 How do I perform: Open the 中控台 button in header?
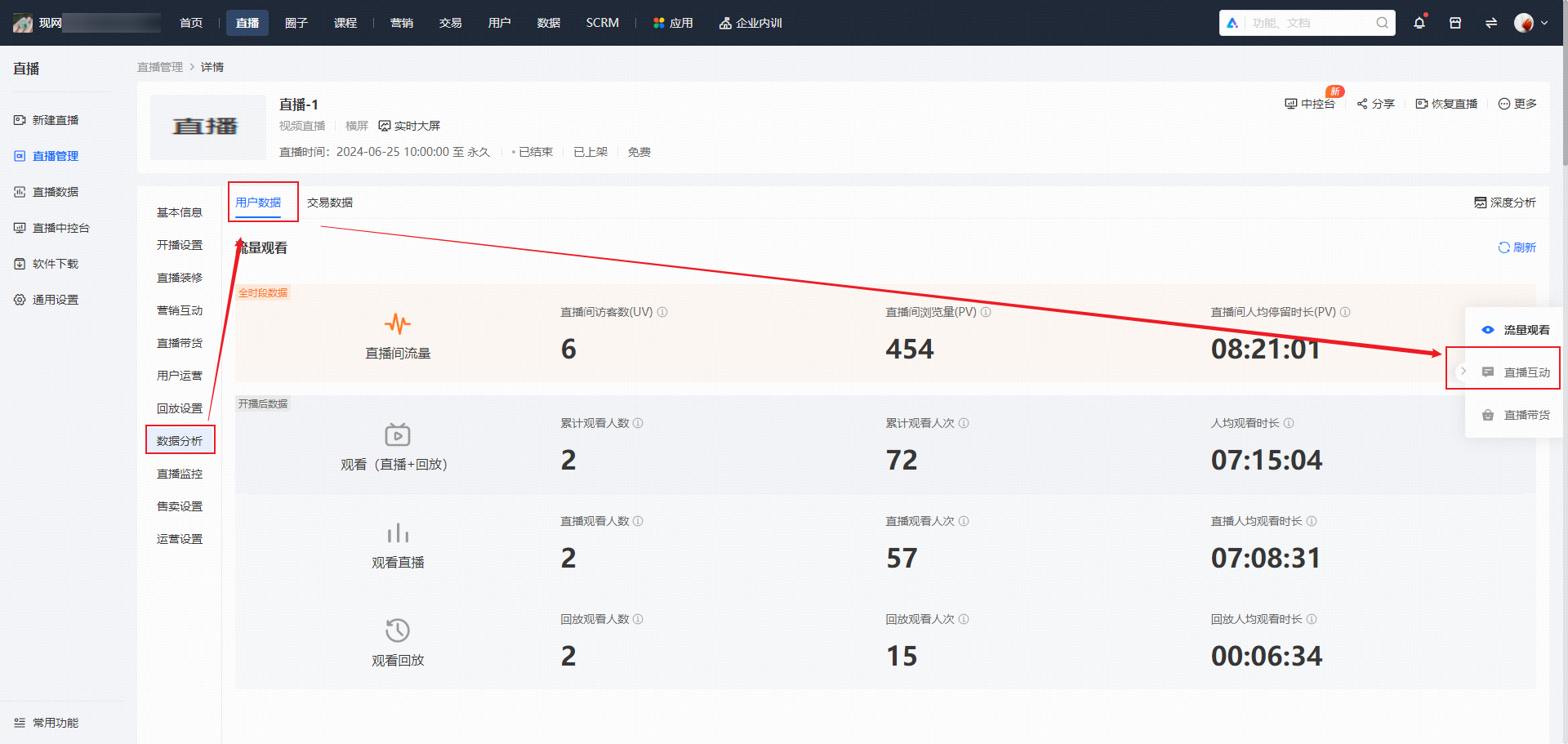pyautogui.click(x=1310, y=104)
